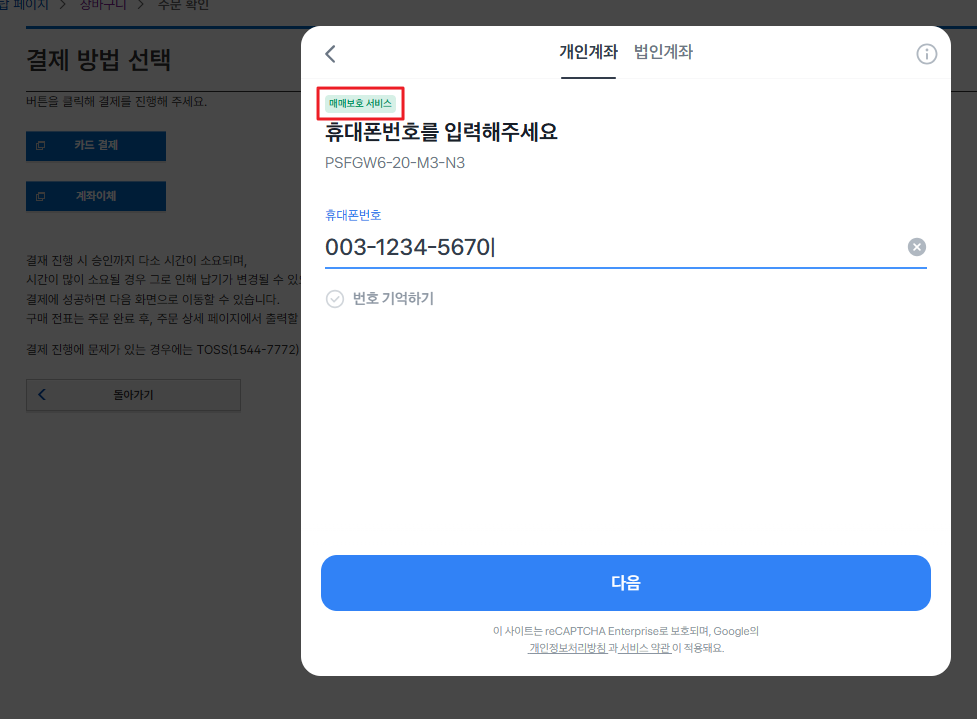This screenshot has height=719, width=977.
Task: Open the info icon in dialog header
Action: [x=926, y=54]
